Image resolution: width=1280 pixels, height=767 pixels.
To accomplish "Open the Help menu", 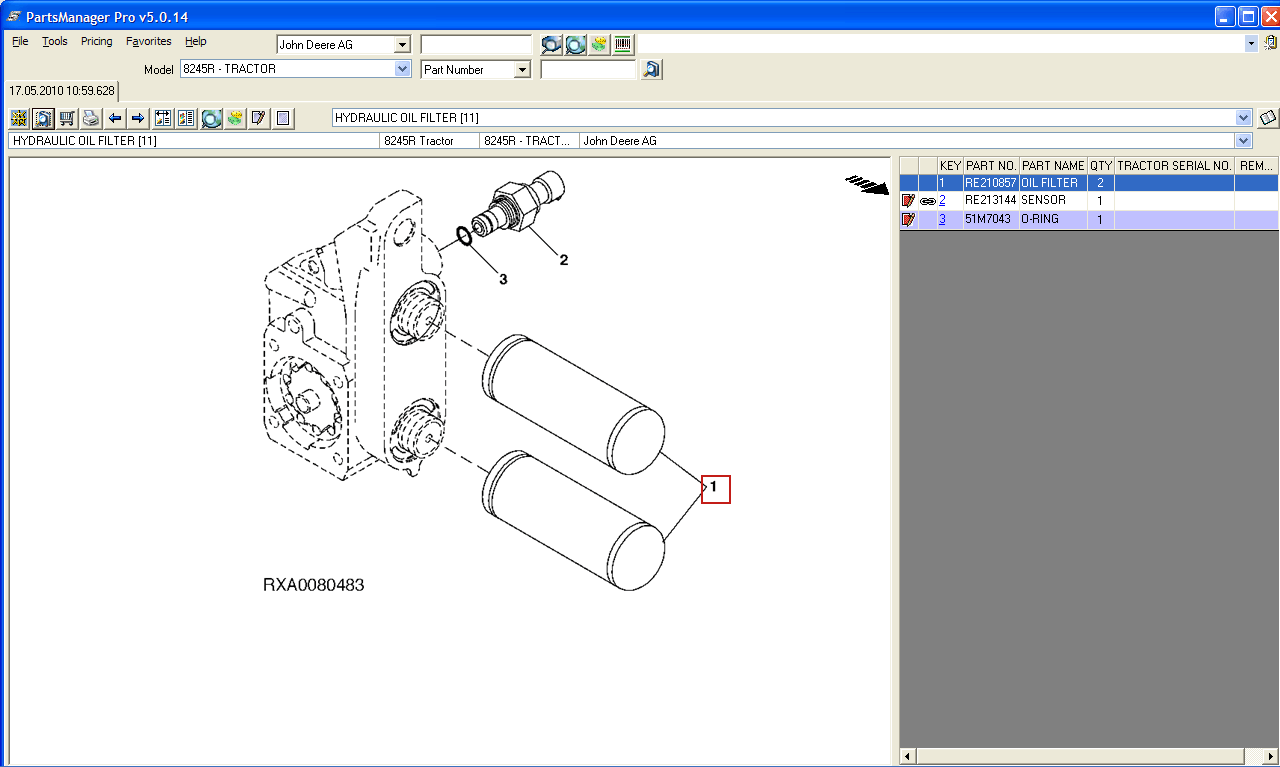I will [x=196, y=41].
